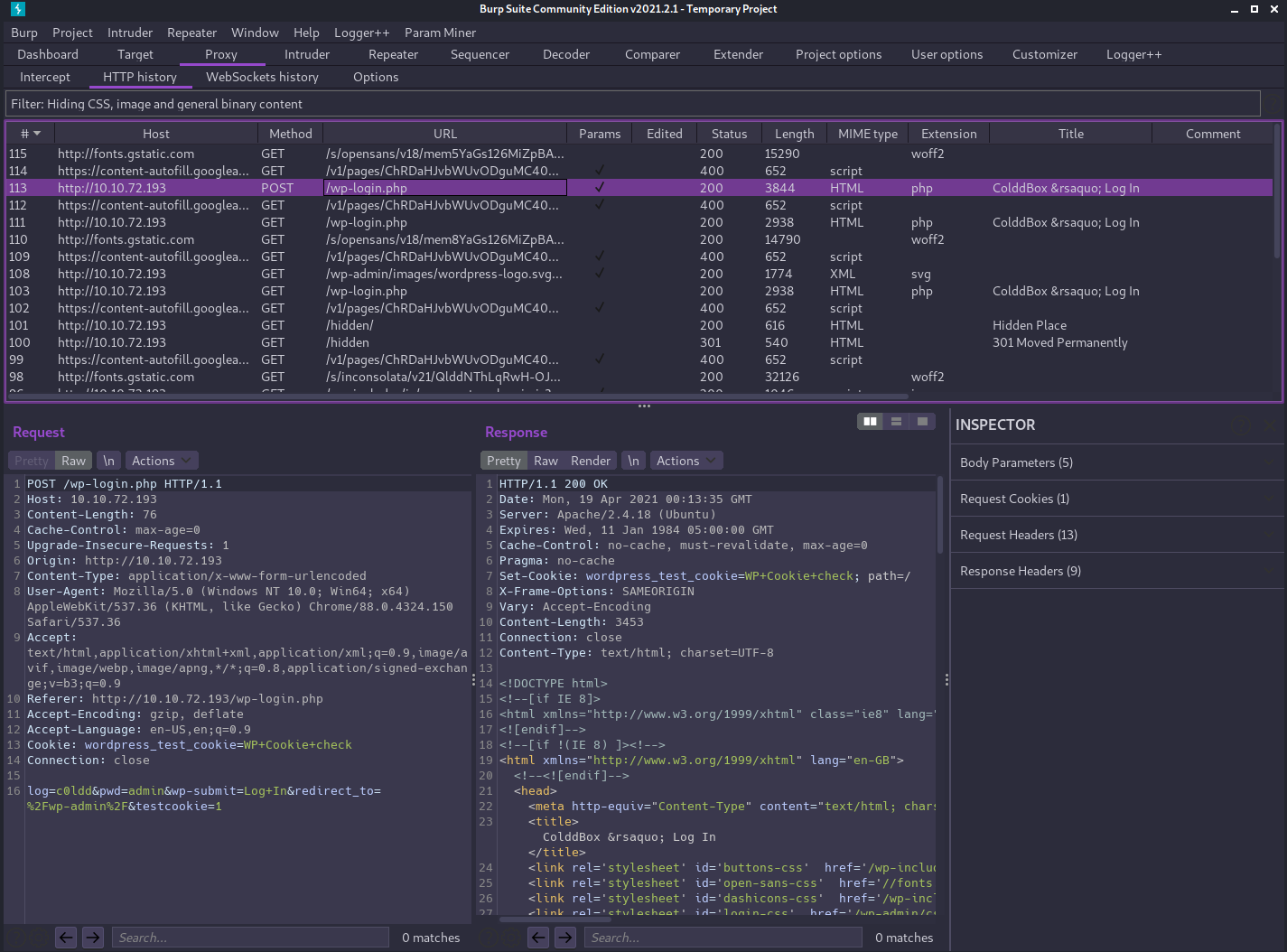Select the top-bottom stacked layout icon
The width and height of the screenshot is (1287, 952).
pyautogui.click(x=896, y=421)
